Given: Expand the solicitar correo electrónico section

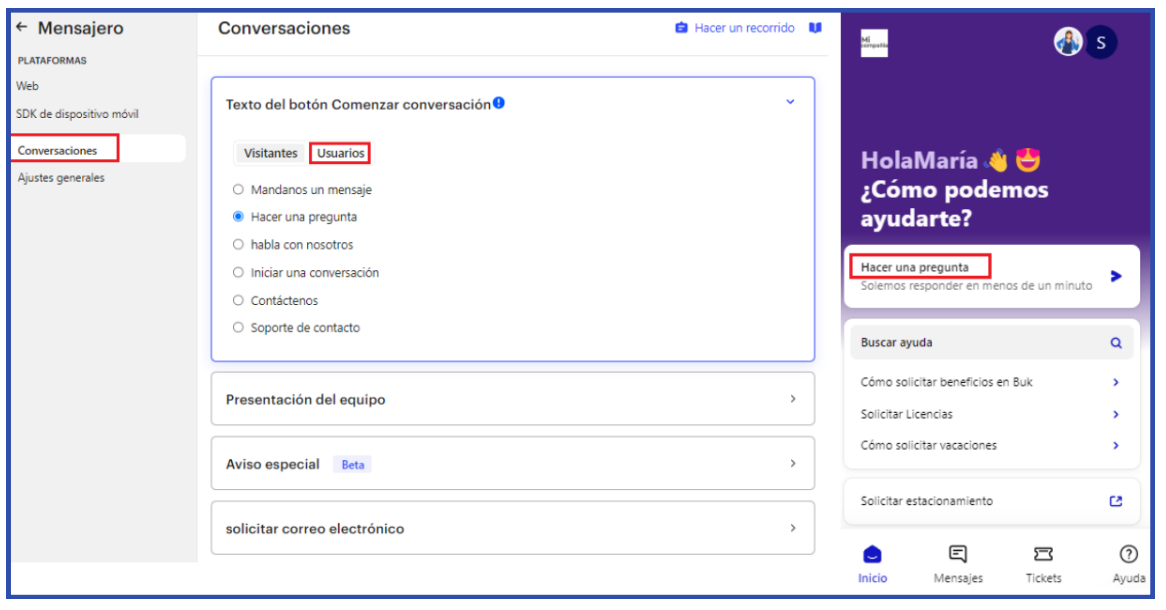Looking at the screenshot, I should point(792,528).
